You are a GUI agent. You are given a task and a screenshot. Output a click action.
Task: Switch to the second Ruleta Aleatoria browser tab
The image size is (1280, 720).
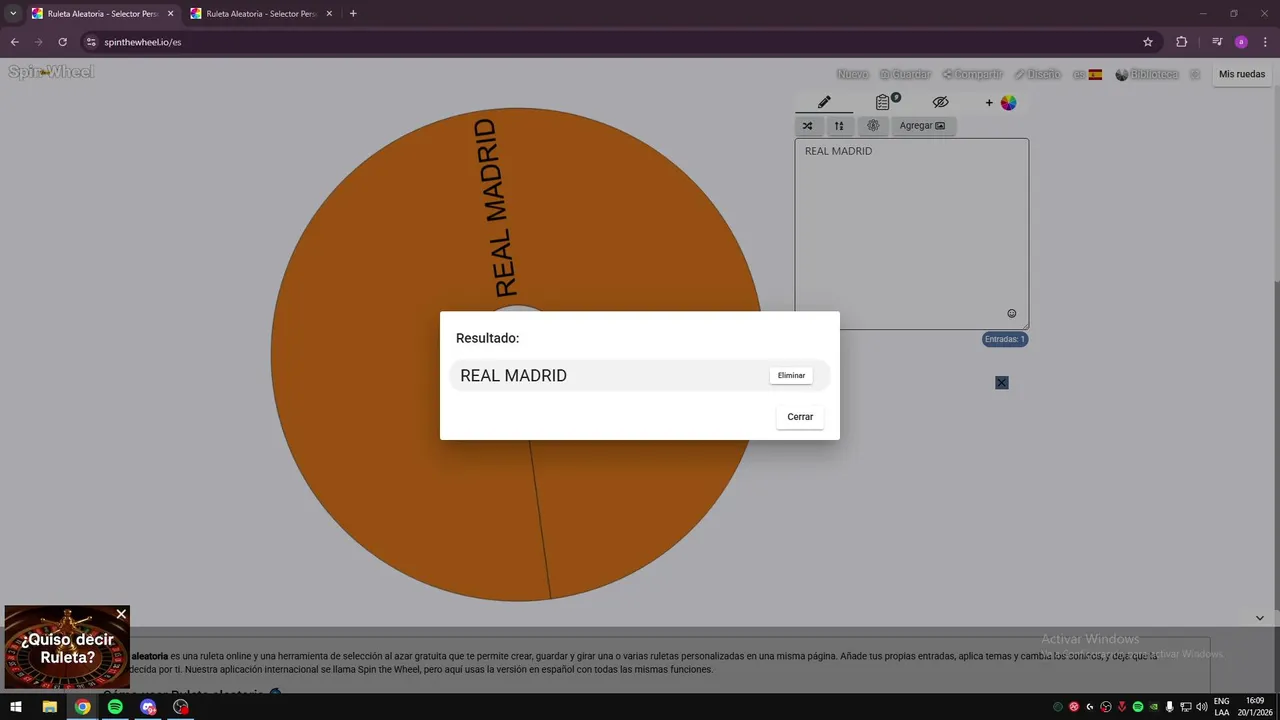tap(261, 14)
